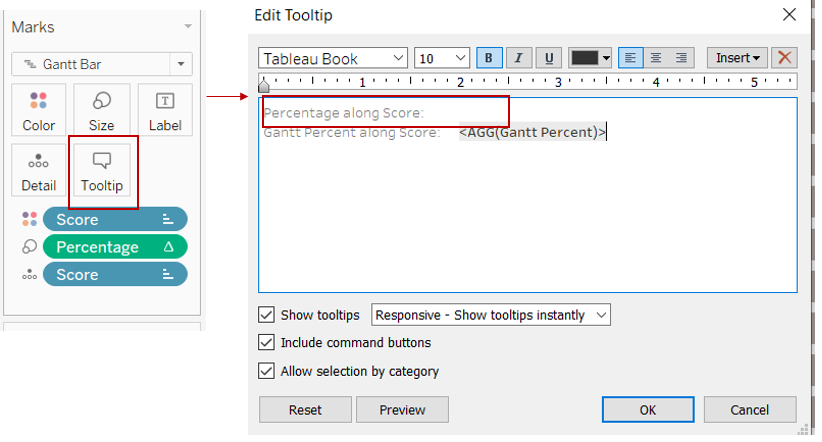This screenshot has width=822, height=442.
Task: Toggle Include command buttons checkbox
Action: tap(266, 343)
